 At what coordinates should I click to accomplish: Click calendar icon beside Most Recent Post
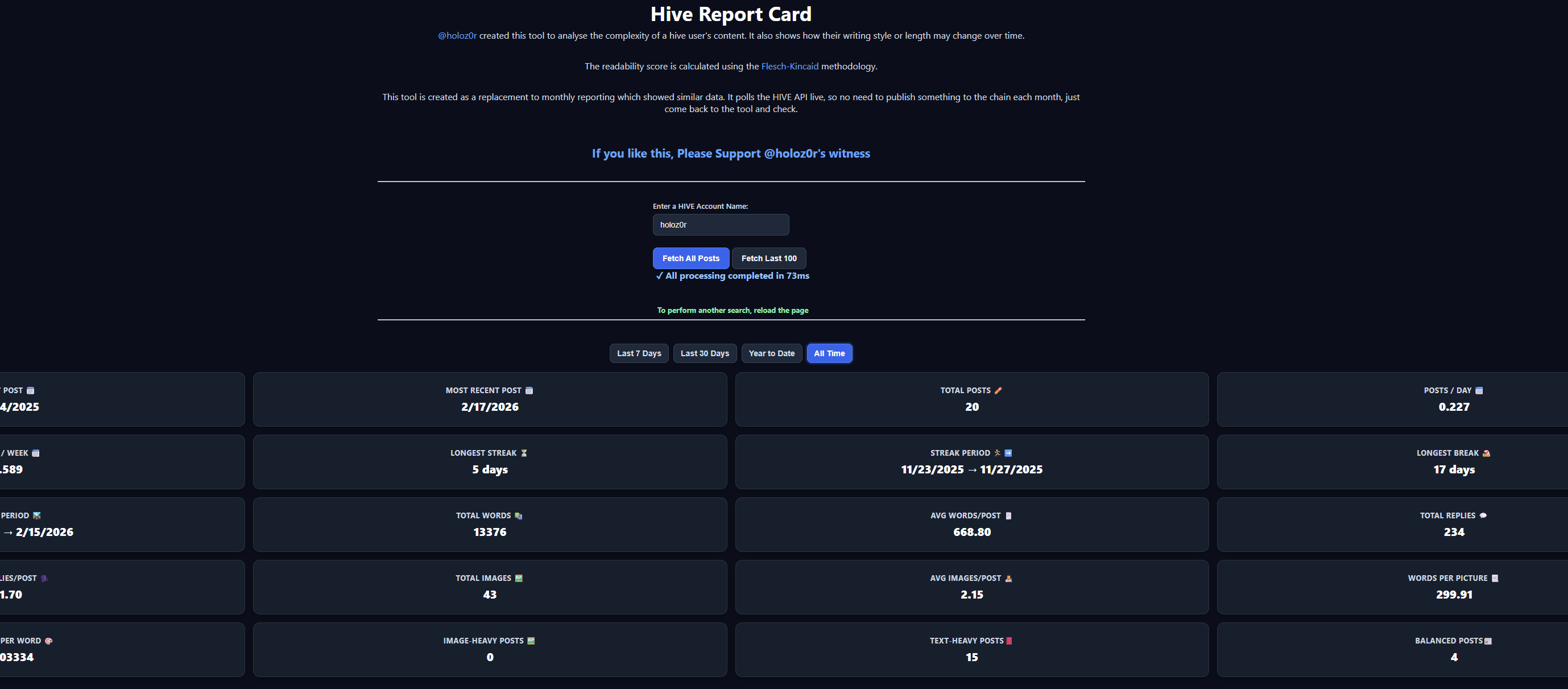(529, 390)
